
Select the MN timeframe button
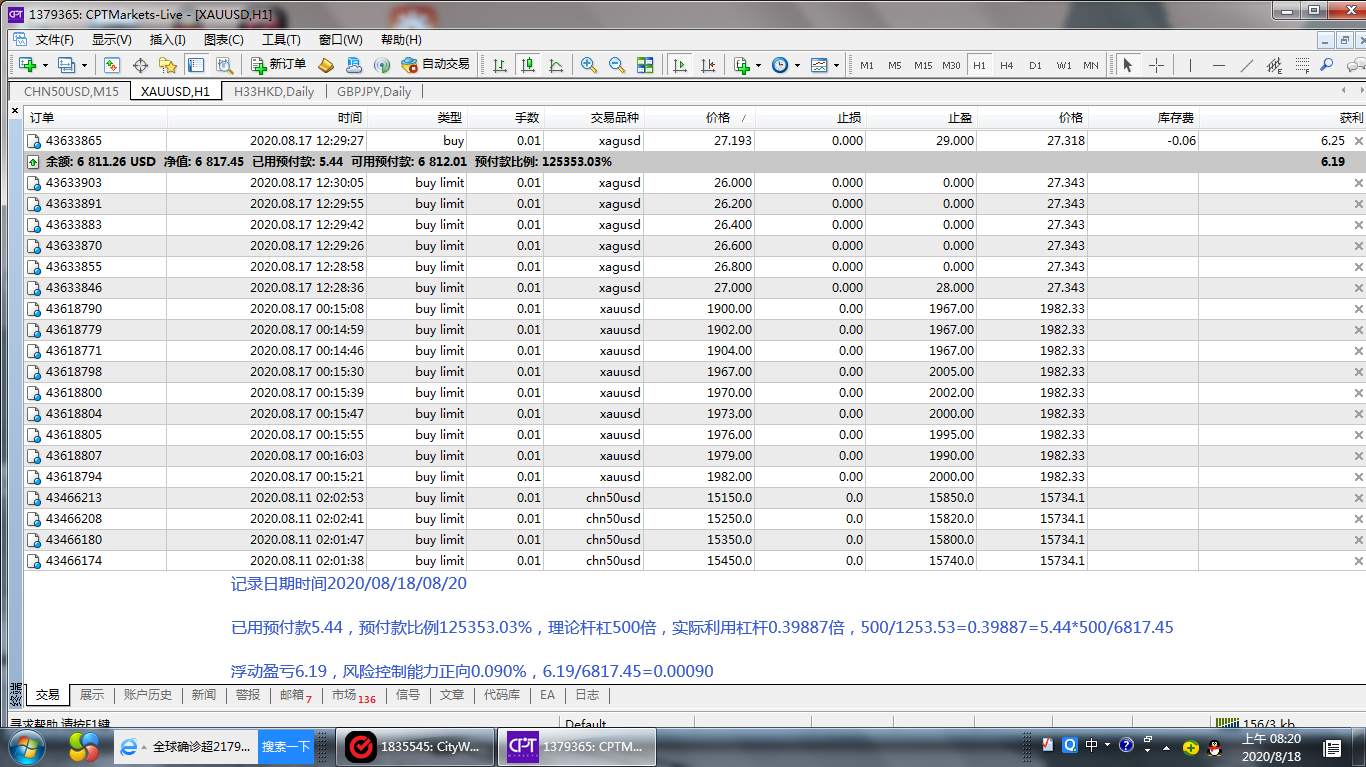pyautogui.click(x=1091, y=65)
